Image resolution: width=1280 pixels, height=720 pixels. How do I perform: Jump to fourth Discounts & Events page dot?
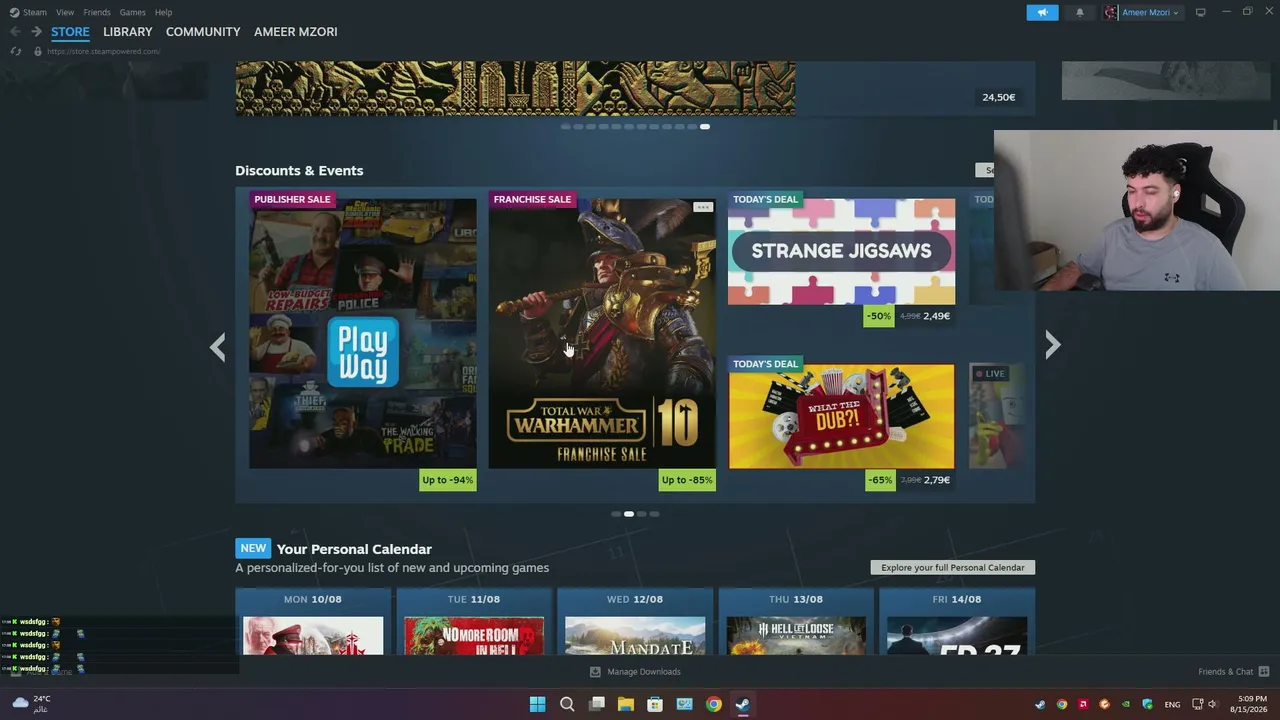tap(655, 514)
